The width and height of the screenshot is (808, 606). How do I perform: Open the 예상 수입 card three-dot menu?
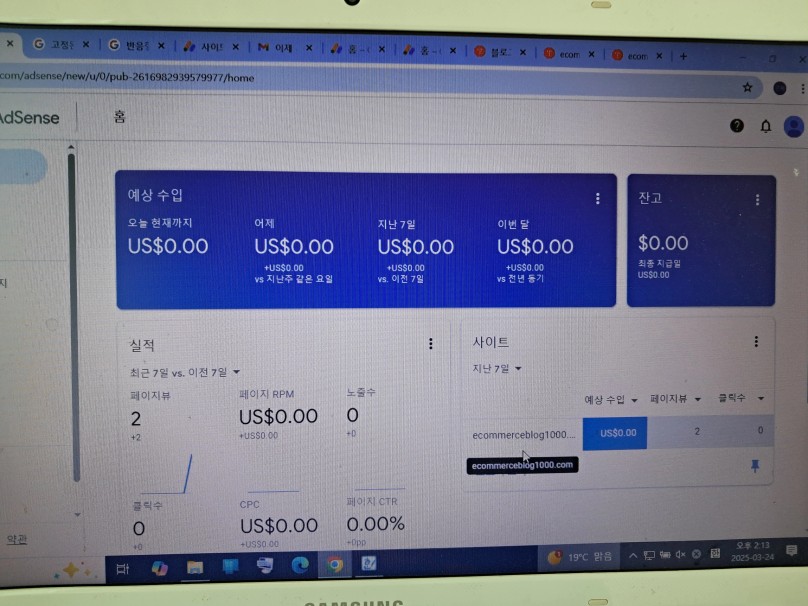click(x=598, y=198)
